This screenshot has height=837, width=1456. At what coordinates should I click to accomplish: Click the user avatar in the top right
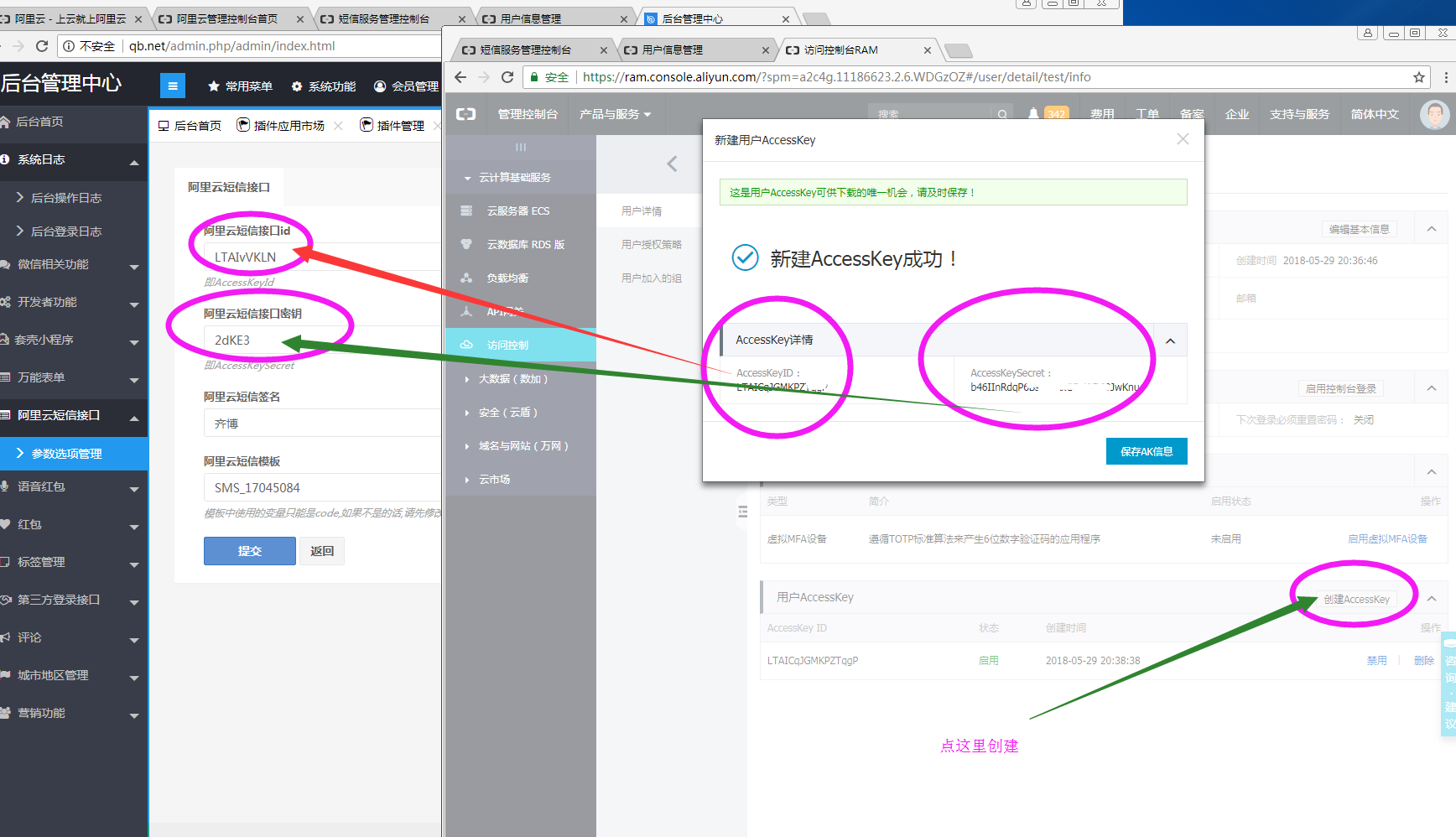[x=1434, y=114]
